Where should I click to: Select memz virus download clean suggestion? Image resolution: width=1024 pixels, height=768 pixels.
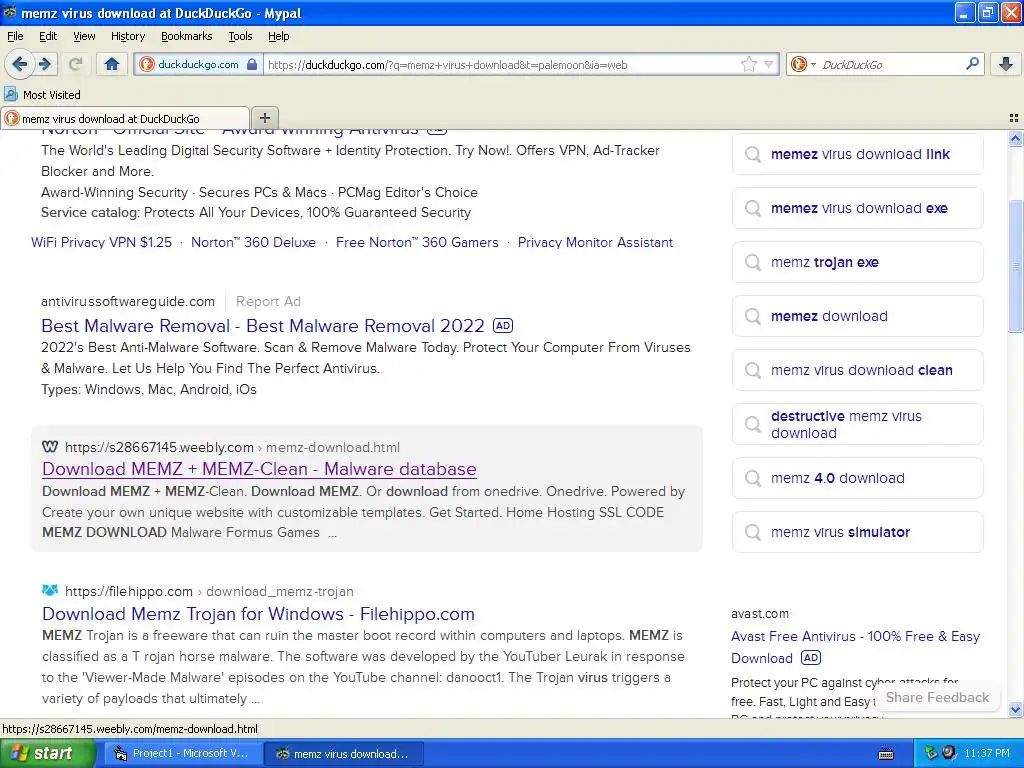coord(857,370)
